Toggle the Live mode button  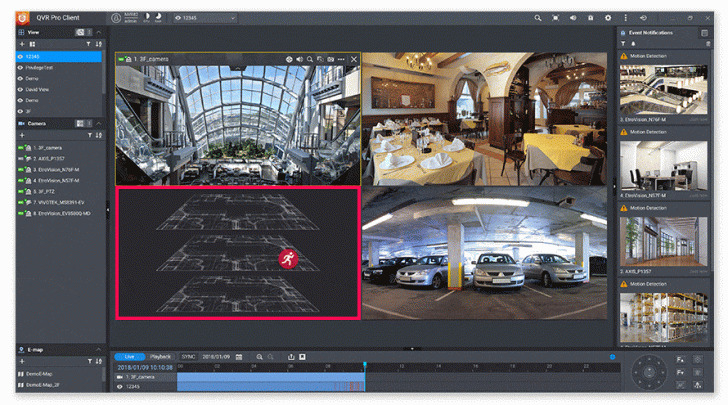[129, 356]
